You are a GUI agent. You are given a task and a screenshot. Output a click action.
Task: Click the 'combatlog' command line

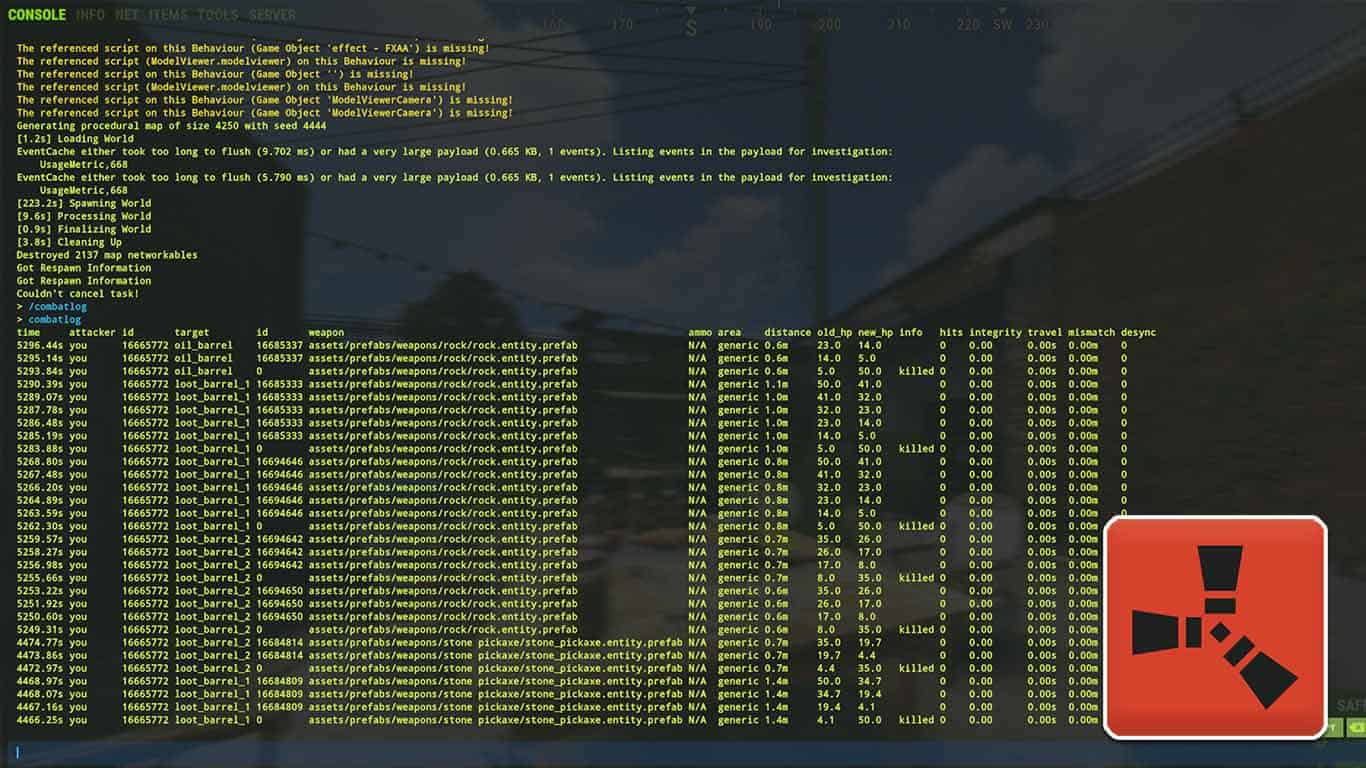click(52, 319)
